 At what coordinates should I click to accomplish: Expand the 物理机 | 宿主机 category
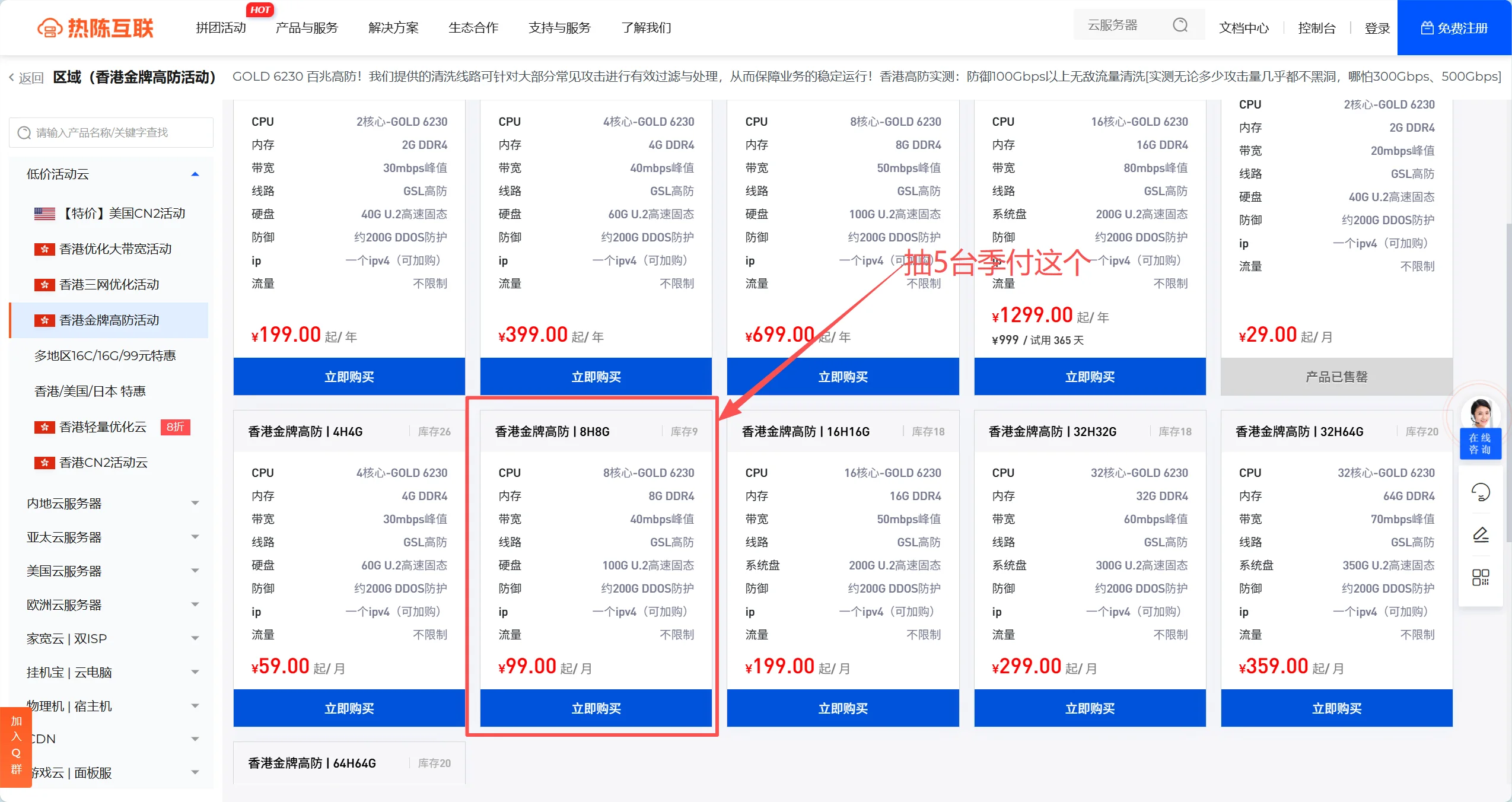pyautogui.click(x=195, y=706)
